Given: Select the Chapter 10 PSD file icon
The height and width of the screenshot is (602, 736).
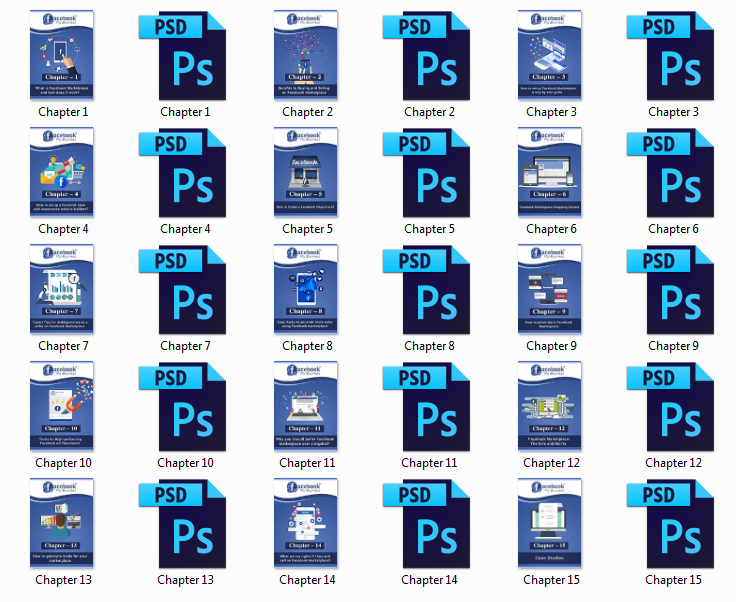Looking at the screenshot, I should click(x=183, y=407).
